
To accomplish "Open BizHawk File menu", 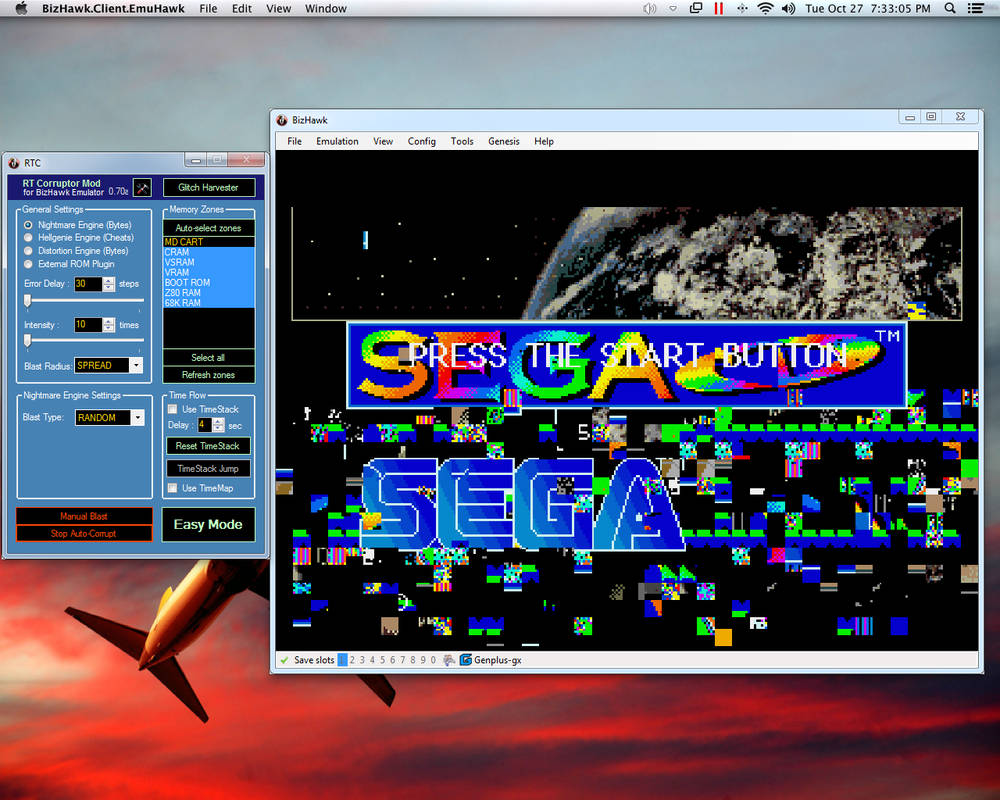I will (x=295, y=142).
